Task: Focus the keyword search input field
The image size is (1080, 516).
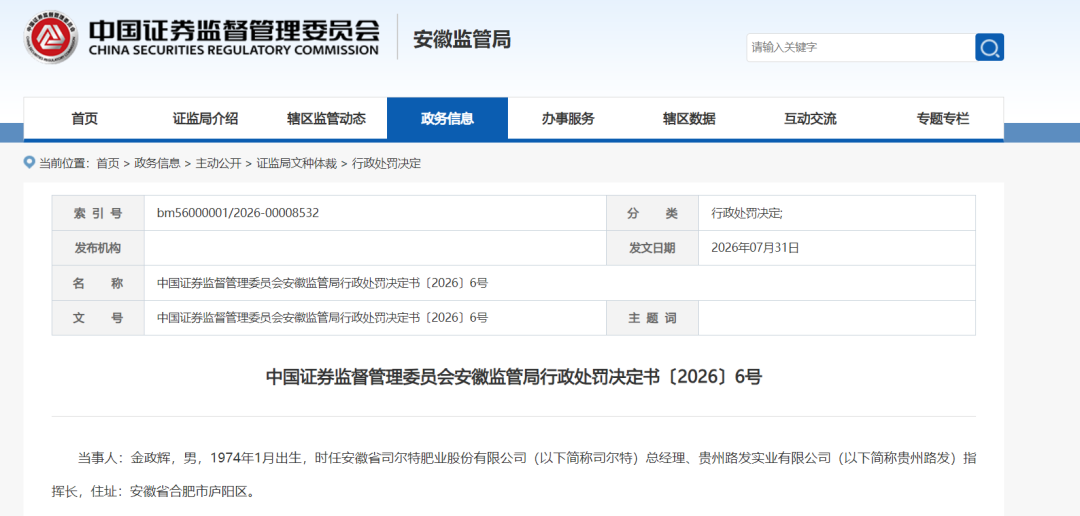Action: (x=861, y=48)
